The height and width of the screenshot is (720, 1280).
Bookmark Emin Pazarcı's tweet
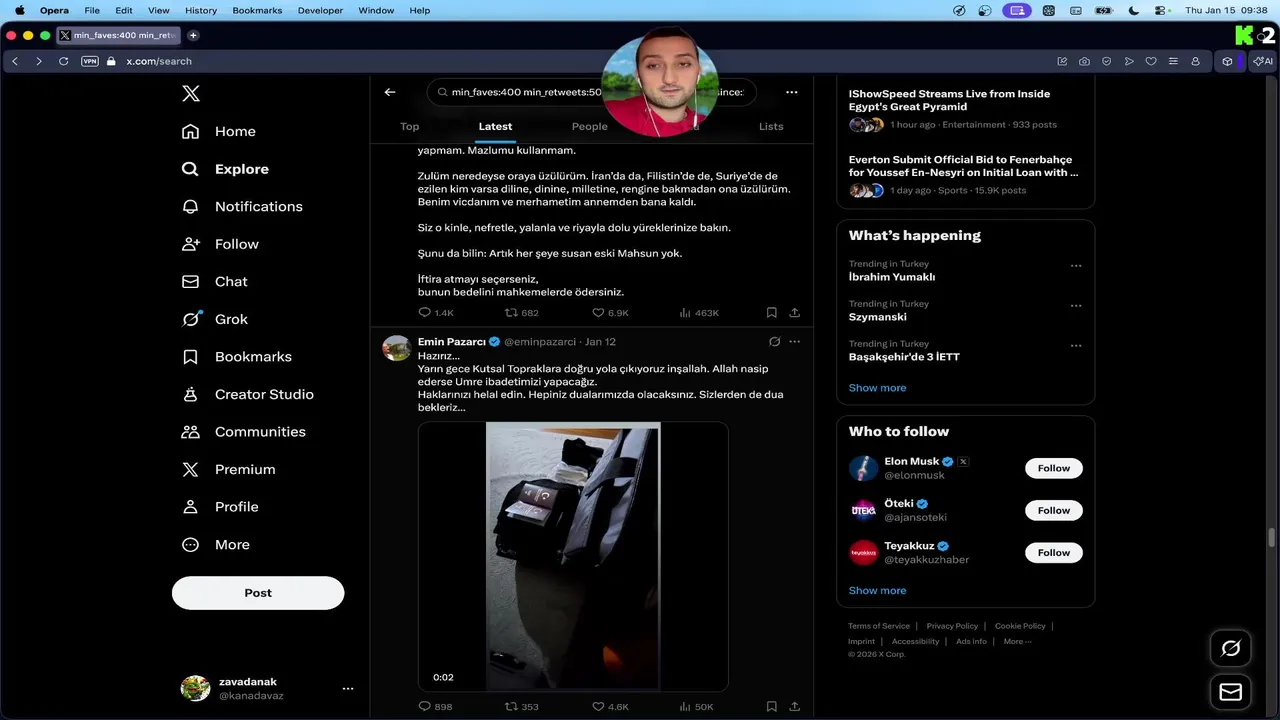point(771,706)
